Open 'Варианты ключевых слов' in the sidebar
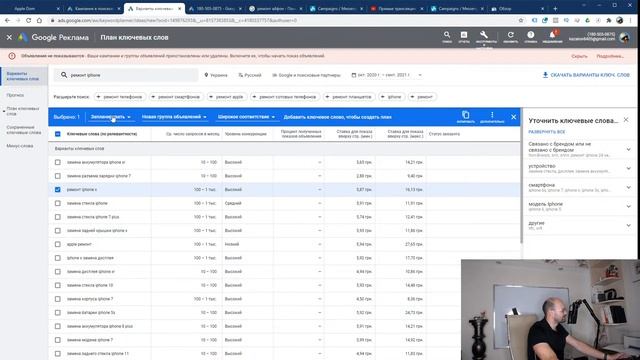Image resolution: width=640 pixels, height=360 pixels. pyautogui.click(x=24, y=76)
